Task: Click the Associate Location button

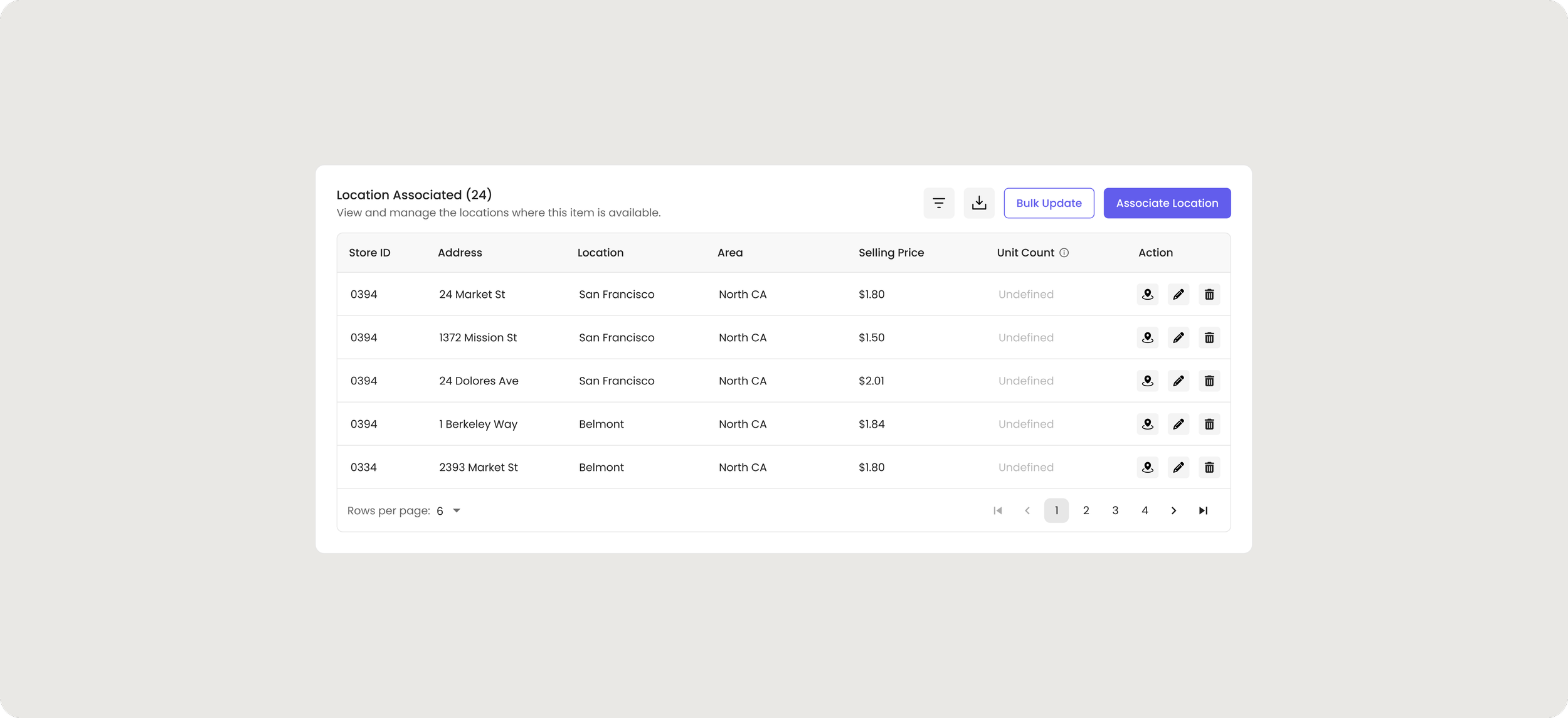Action: coord(1167,203)
